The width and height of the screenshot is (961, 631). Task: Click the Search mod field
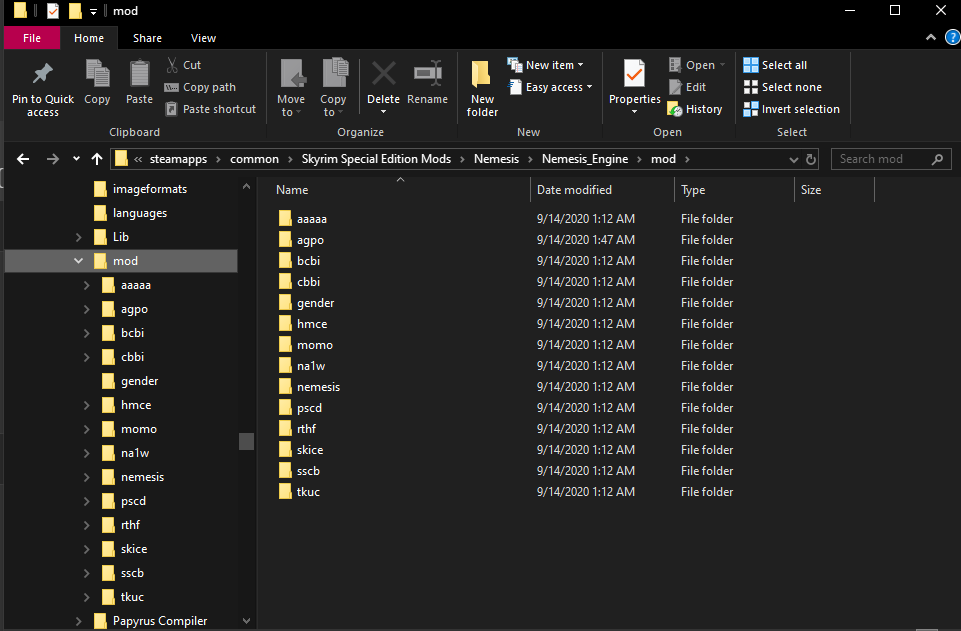pyautogui.click(x=891, y=159)
